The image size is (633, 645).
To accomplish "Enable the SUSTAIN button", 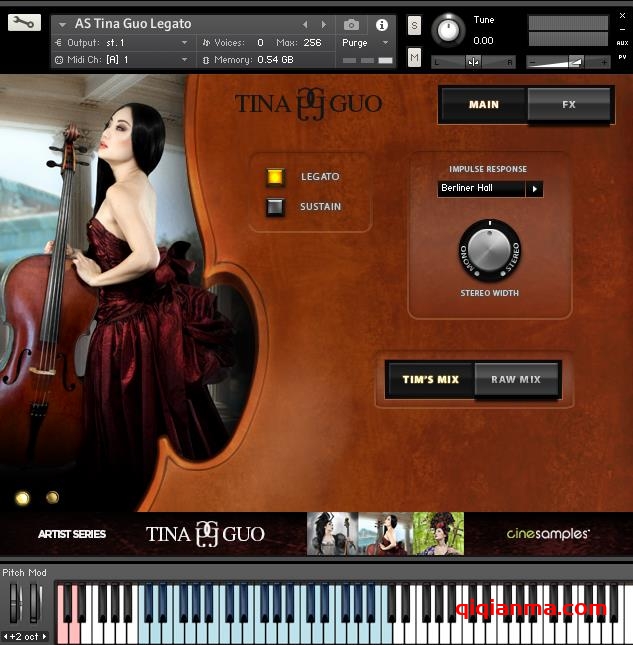I will pyautogui.click(x=275, y=207).
